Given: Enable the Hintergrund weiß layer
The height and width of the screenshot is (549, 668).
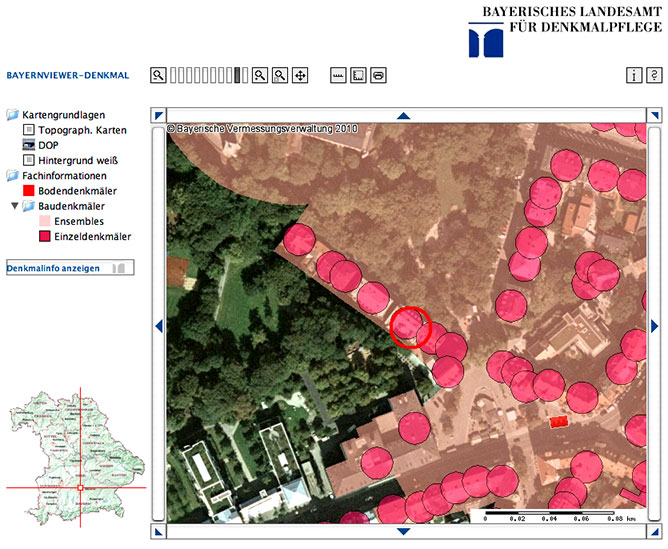Looking at the screenshot, I should click(29, 160).
